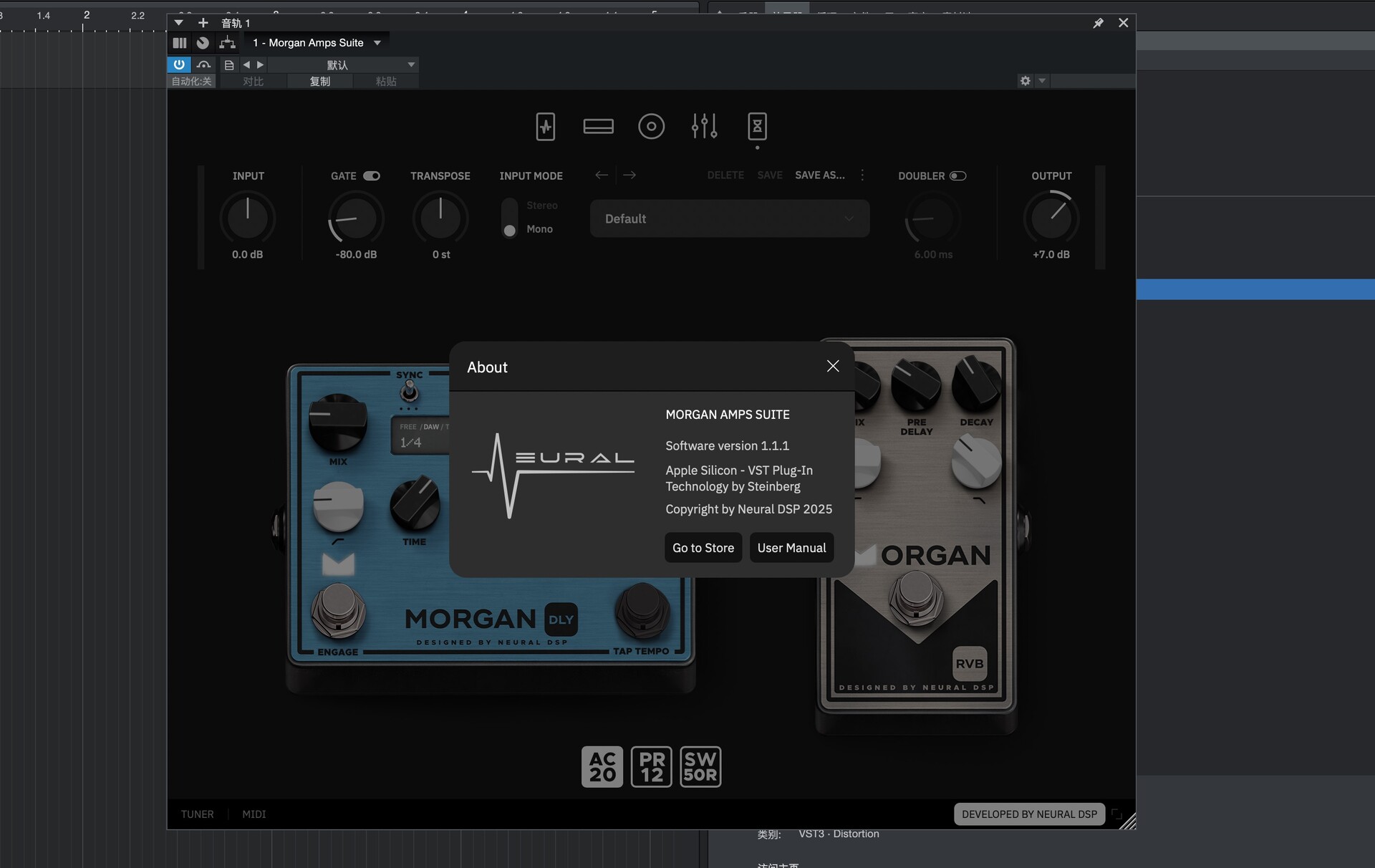This screenshot has height=868, width=1375.
Task: Select the SW 50R amp icon
Action: click(x=700, y=767)
